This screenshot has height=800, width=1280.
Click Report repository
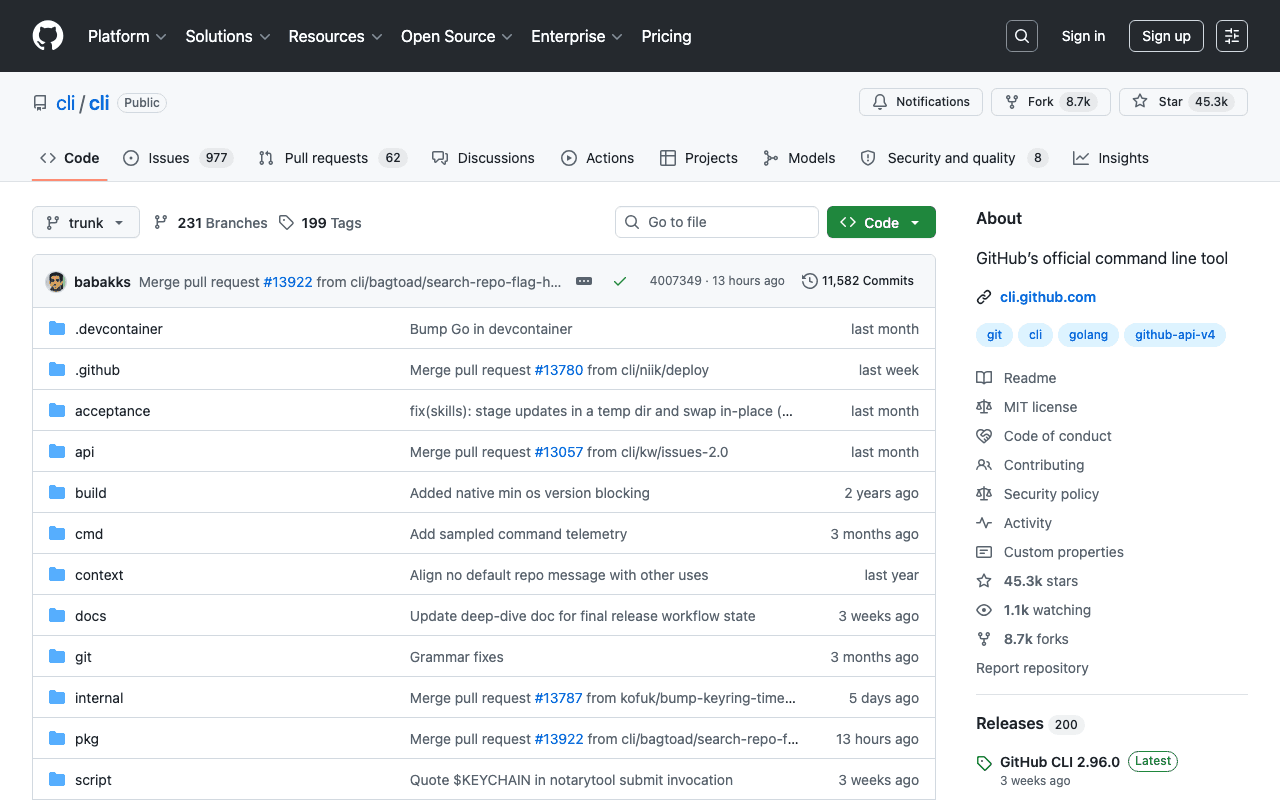pyautogui.click(x=1032, y=668)
